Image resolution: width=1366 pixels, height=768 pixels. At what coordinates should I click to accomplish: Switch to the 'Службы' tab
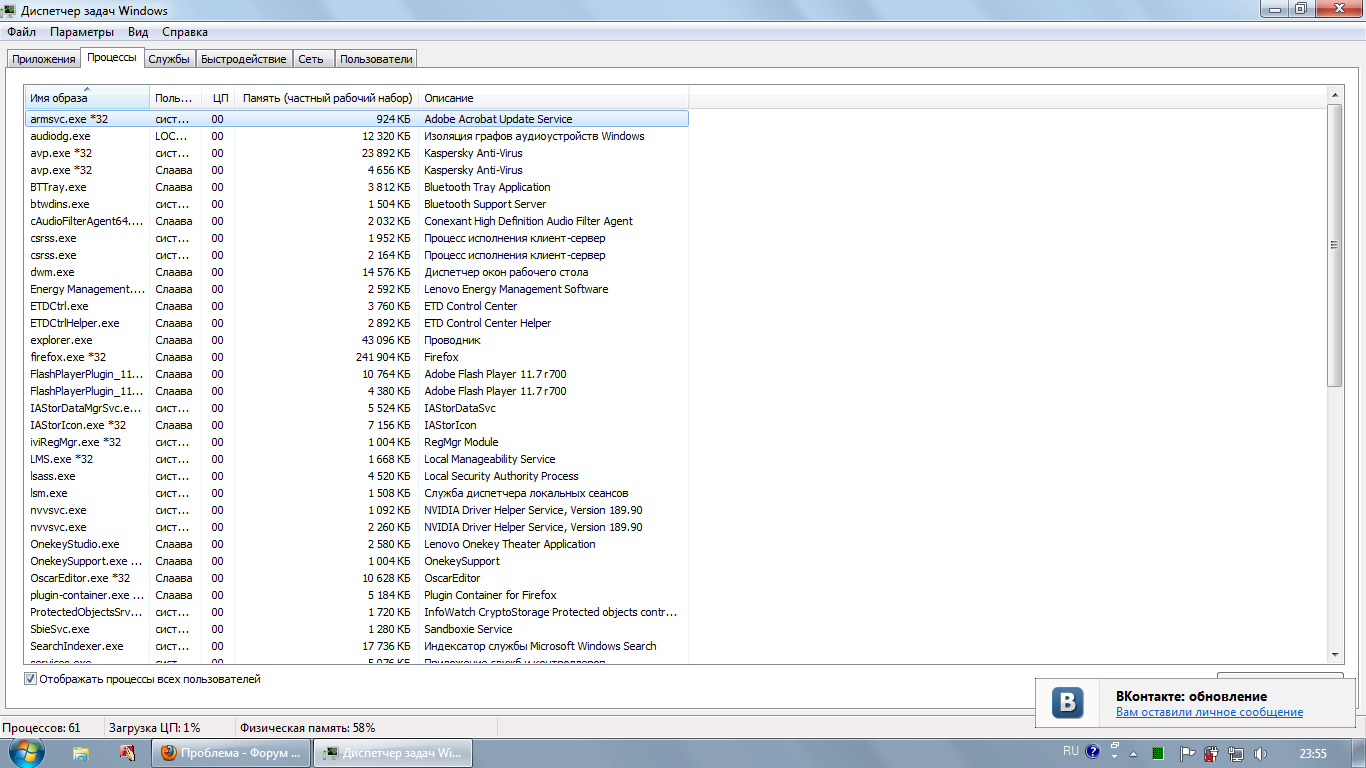(x=169, y=59)
